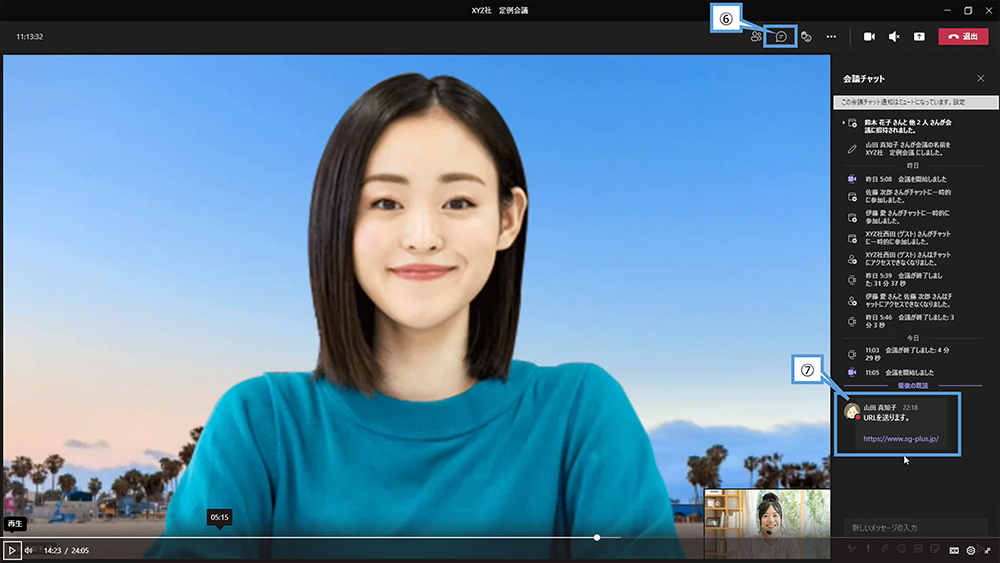Toggle the meeting chat icon
Viewport: 1000px width, 563px height.
point(781,37)
